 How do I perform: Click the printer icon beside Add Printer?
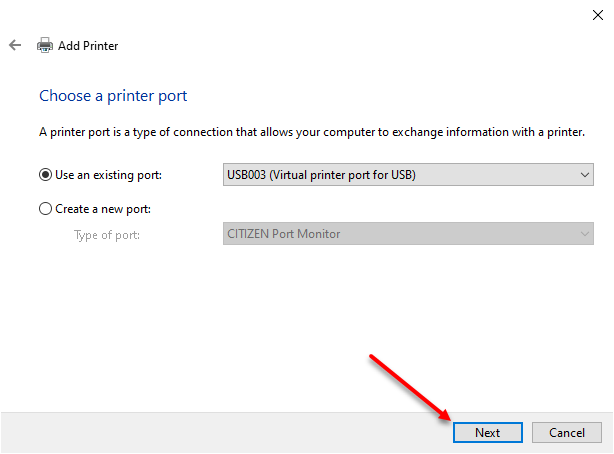(x=45, y=45)
